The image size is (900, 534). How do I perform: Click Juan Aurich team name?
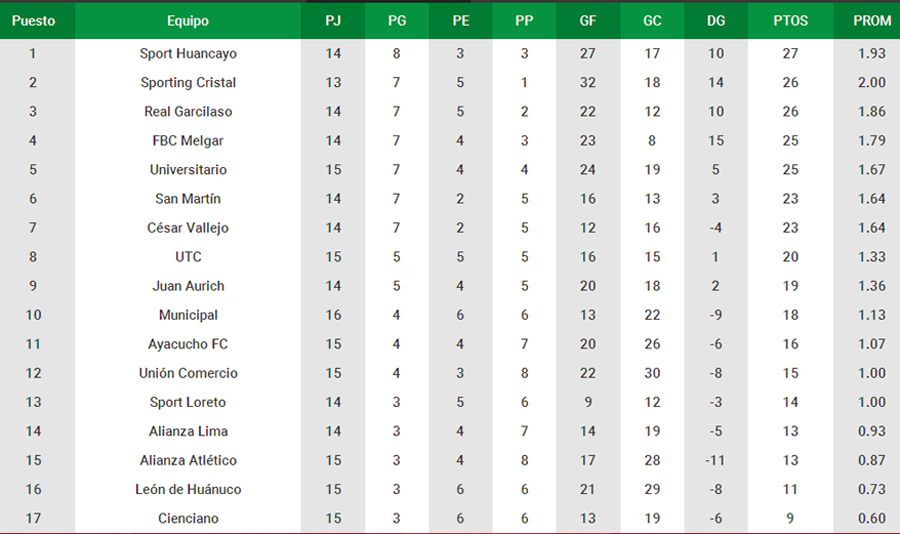188,286
